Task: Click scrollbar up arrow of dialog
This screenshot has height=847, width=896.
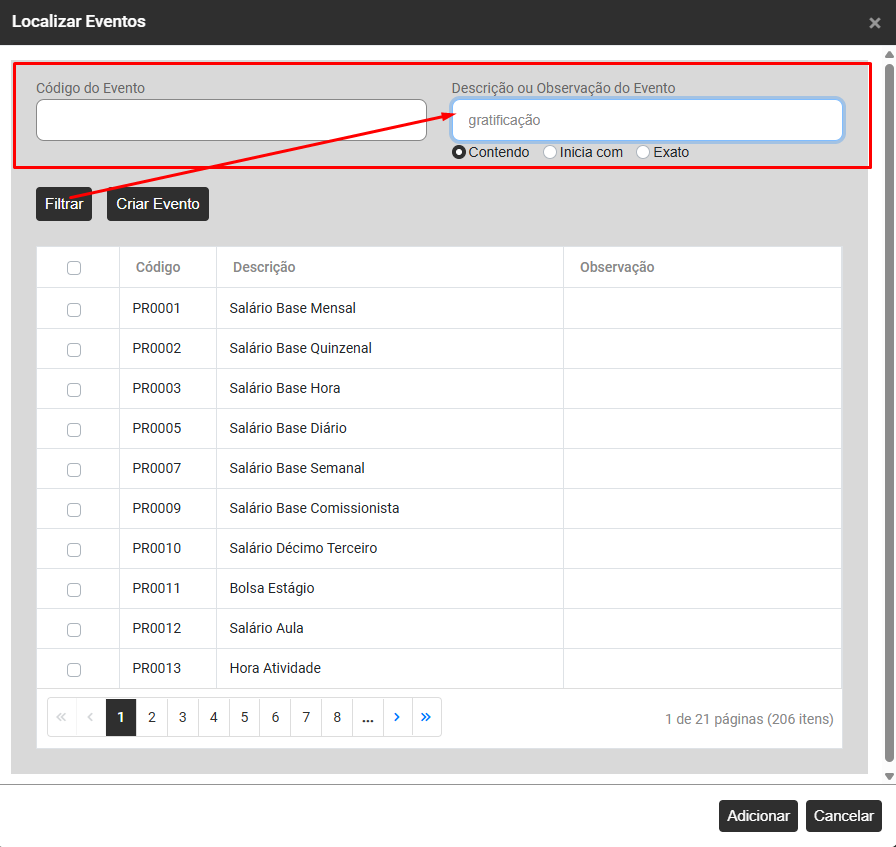Action: 889,55
